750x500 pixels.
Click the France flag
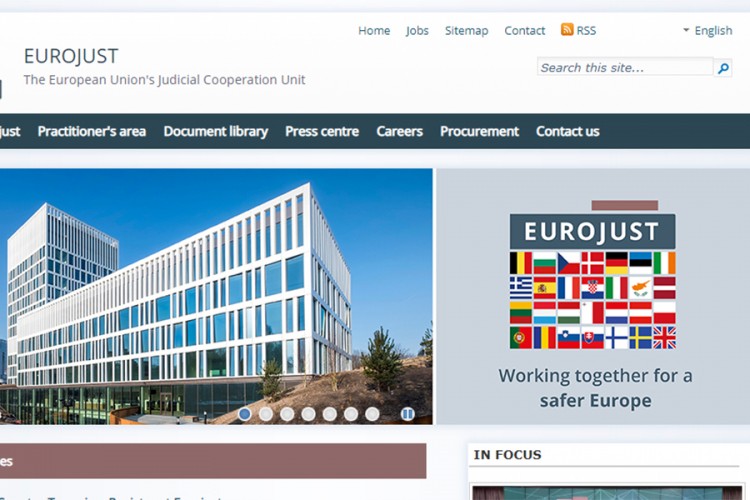pos(569,288)
